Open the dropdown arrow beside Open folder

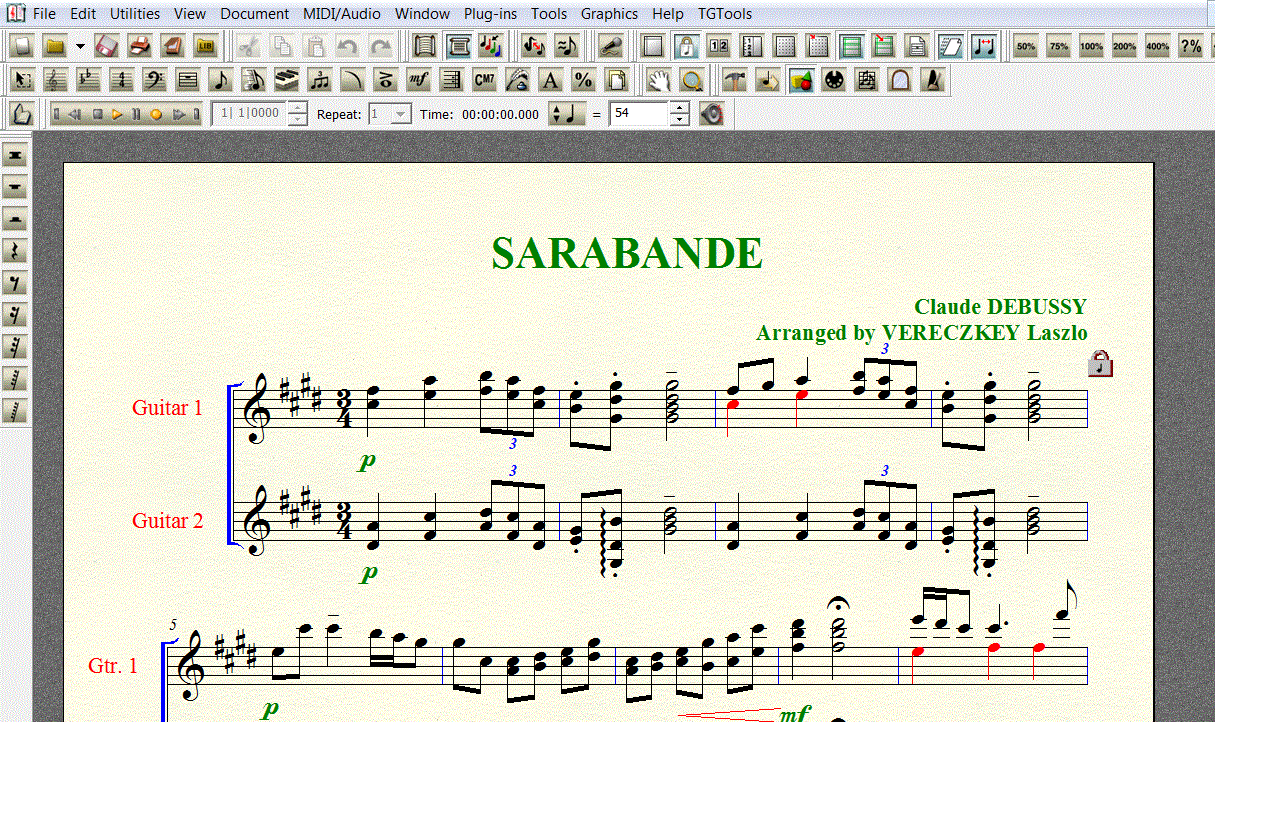(x=80, y=46)
